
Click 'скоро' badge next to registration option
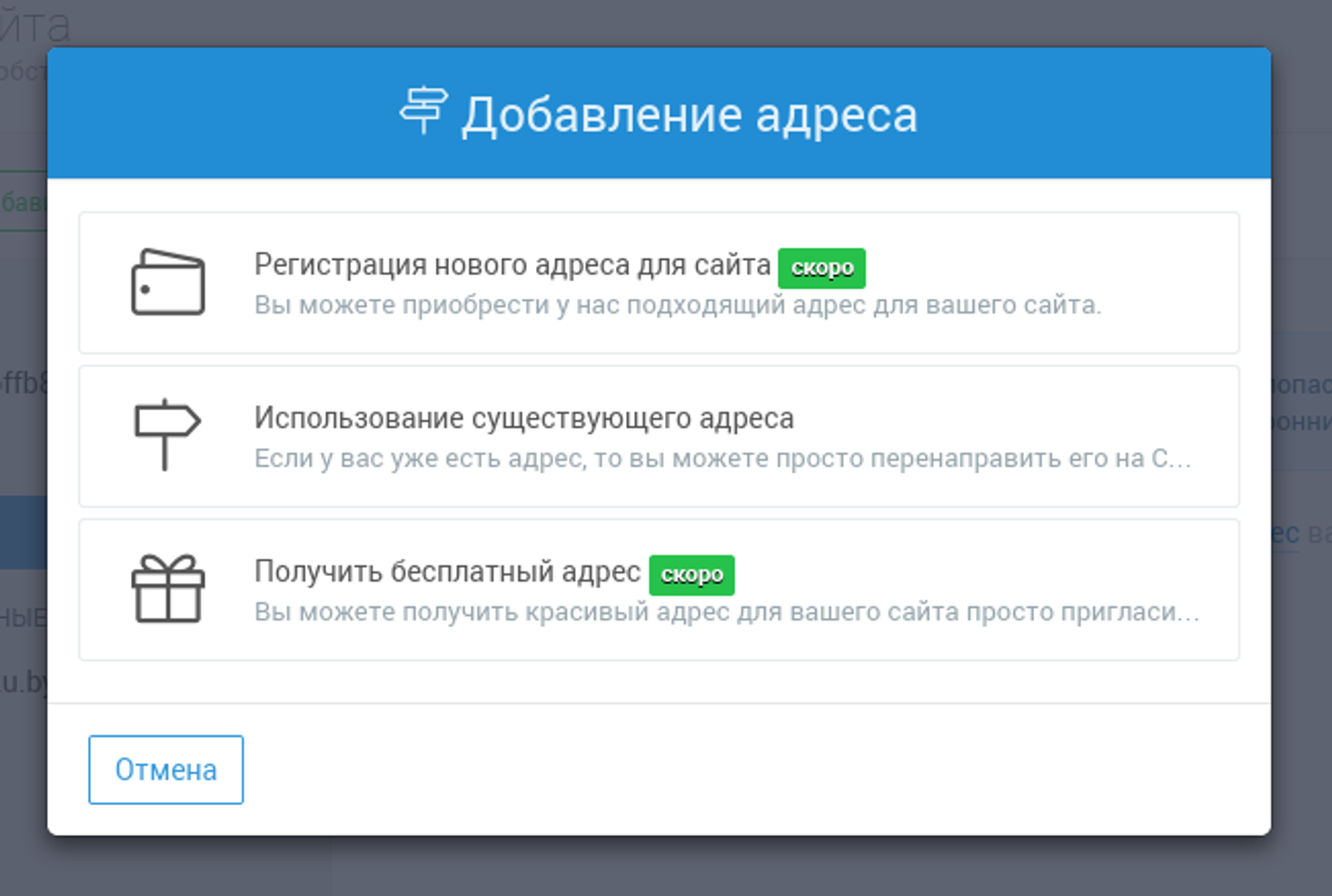[822, 268]
